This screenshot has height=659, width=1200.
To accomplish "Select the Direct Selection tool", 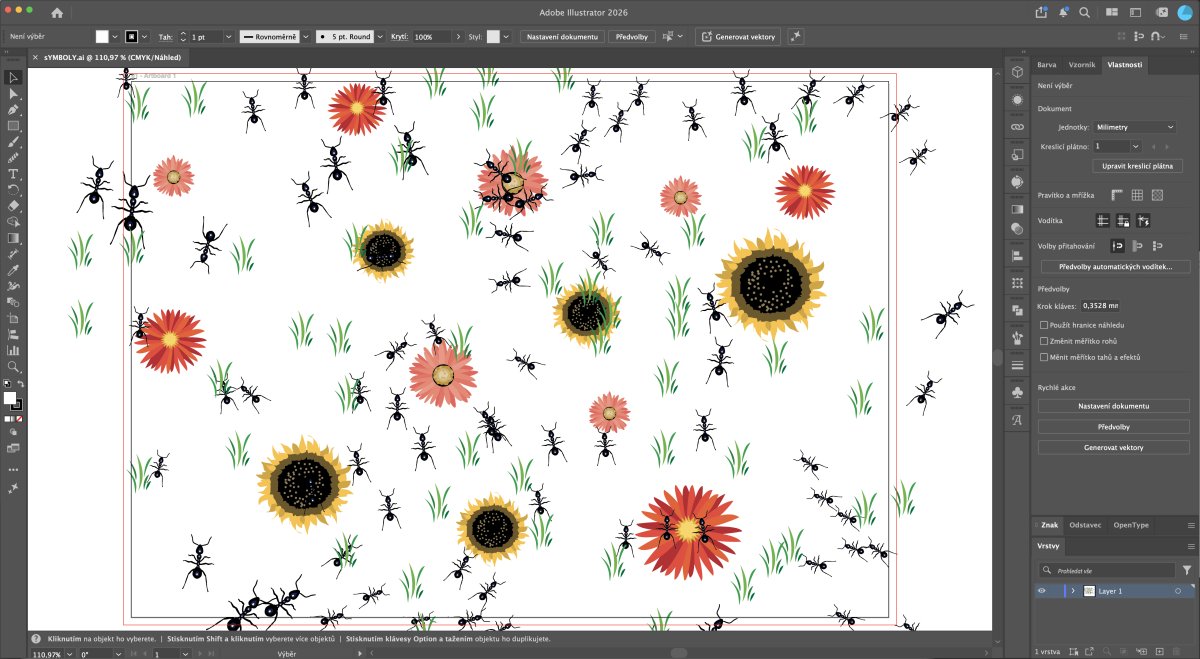I will (x=14, y=94).
